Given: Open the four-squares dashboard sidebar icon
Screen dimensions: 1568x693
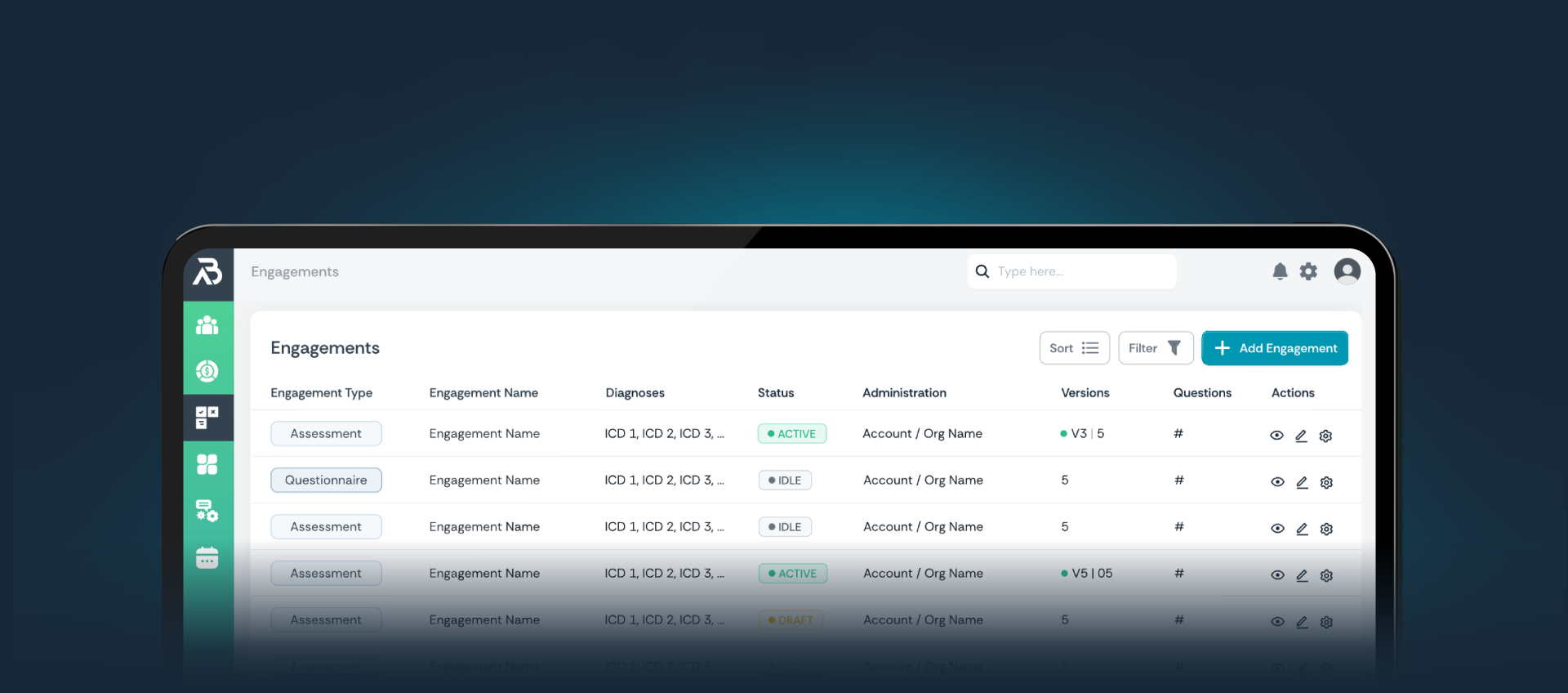Looking at the screenshot, I should pyautogui.click(x=207, y=464).
